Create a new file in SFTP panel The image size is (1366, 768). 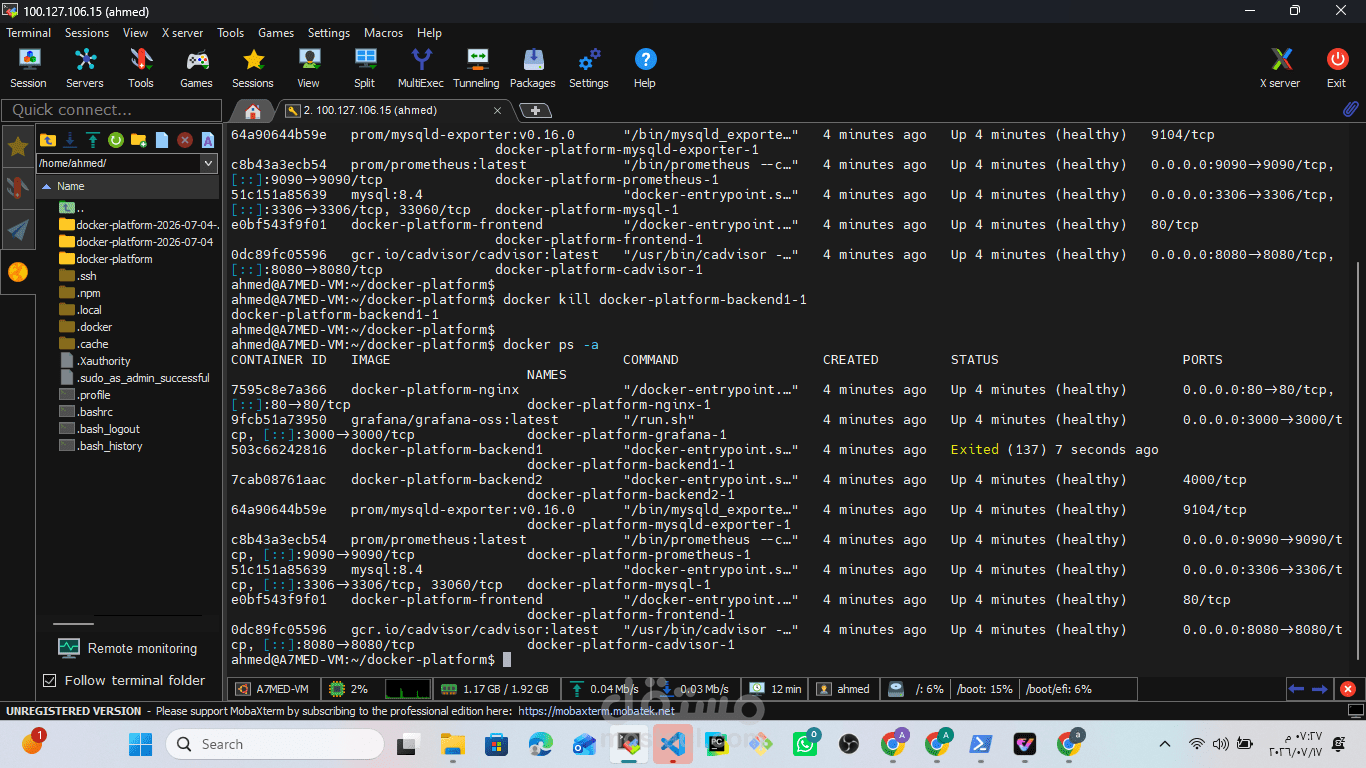(x=162, y=140)
